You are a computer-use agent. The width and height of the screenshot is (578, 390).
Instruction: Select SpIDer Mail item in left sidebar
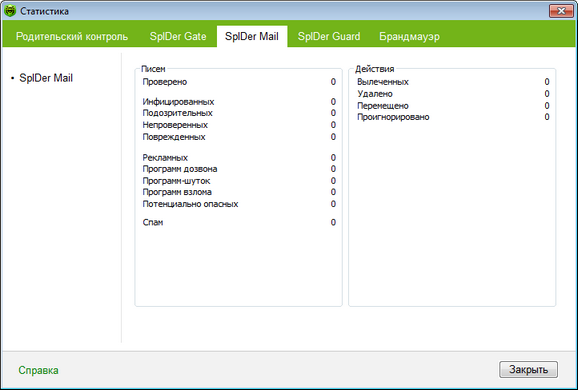pyautogui.click(x=46, y=78)
